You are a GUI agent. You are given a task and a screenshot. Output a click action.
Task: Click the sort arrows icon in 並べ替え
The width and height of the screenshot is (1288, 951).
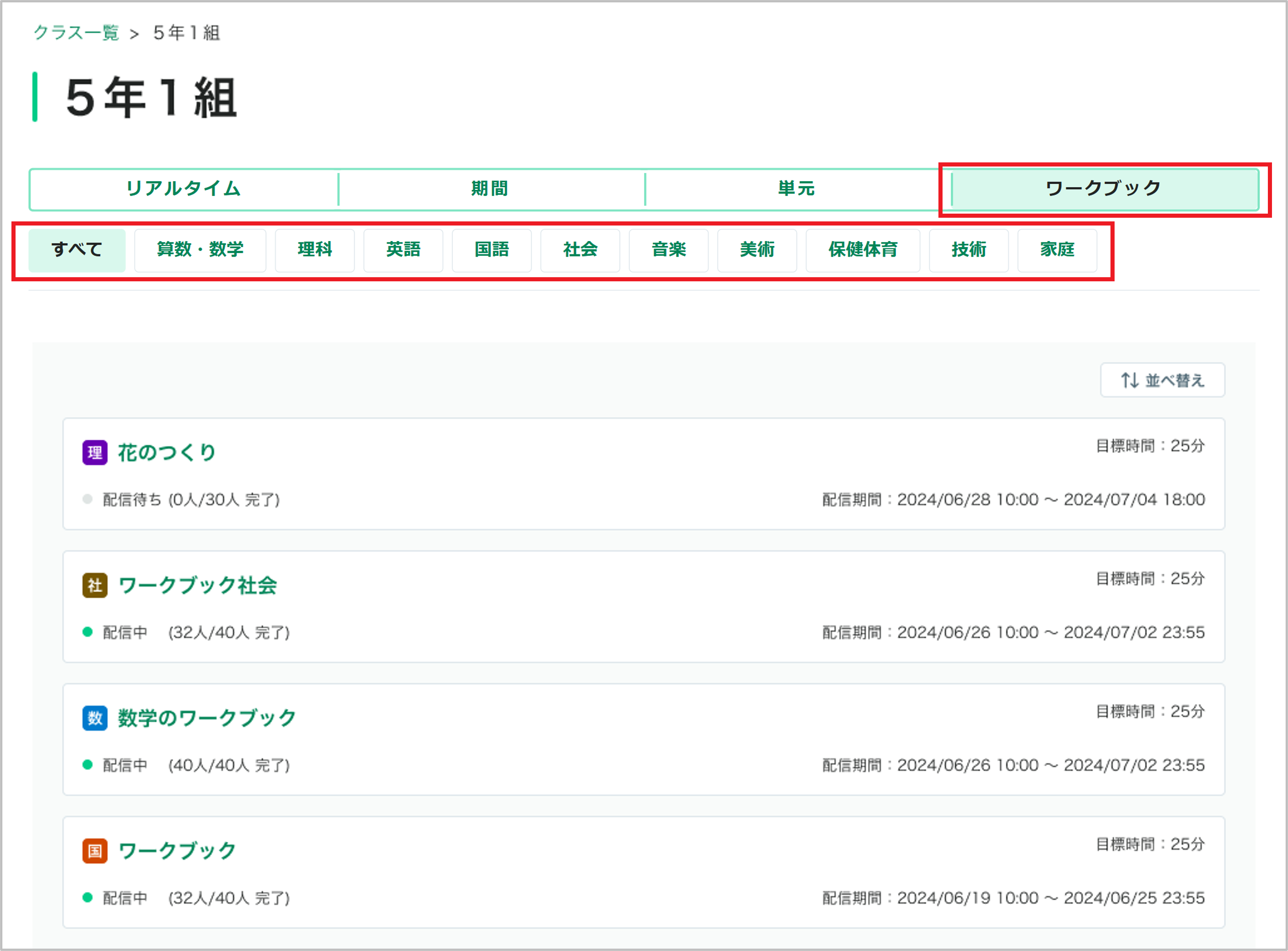1129,380
